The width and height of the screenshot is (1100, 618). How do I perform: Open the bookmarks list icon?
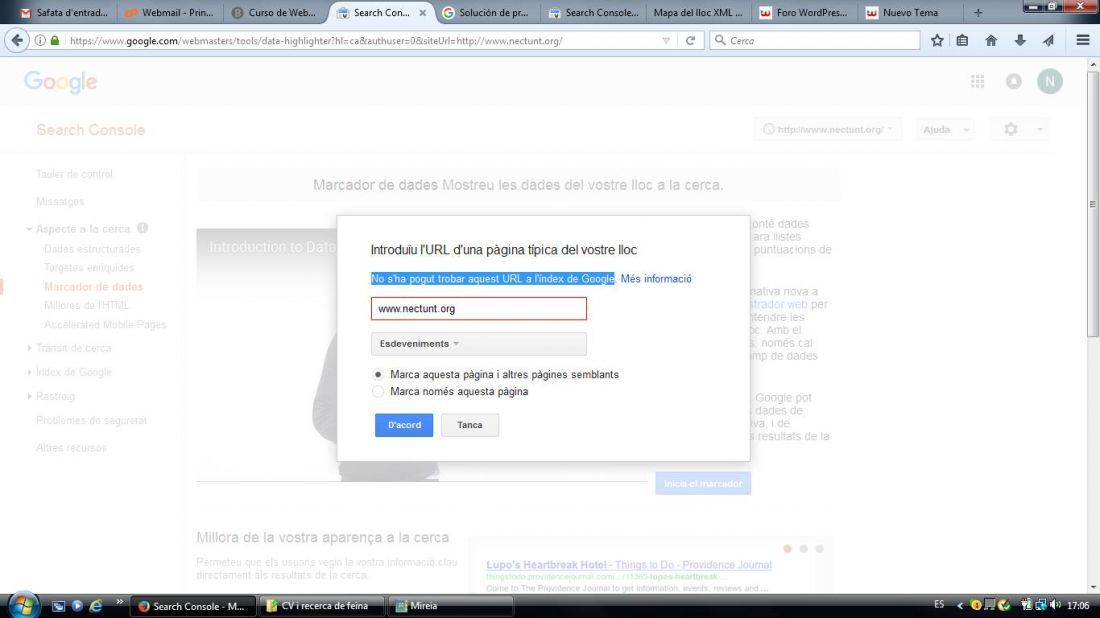[x=962, y=41]
